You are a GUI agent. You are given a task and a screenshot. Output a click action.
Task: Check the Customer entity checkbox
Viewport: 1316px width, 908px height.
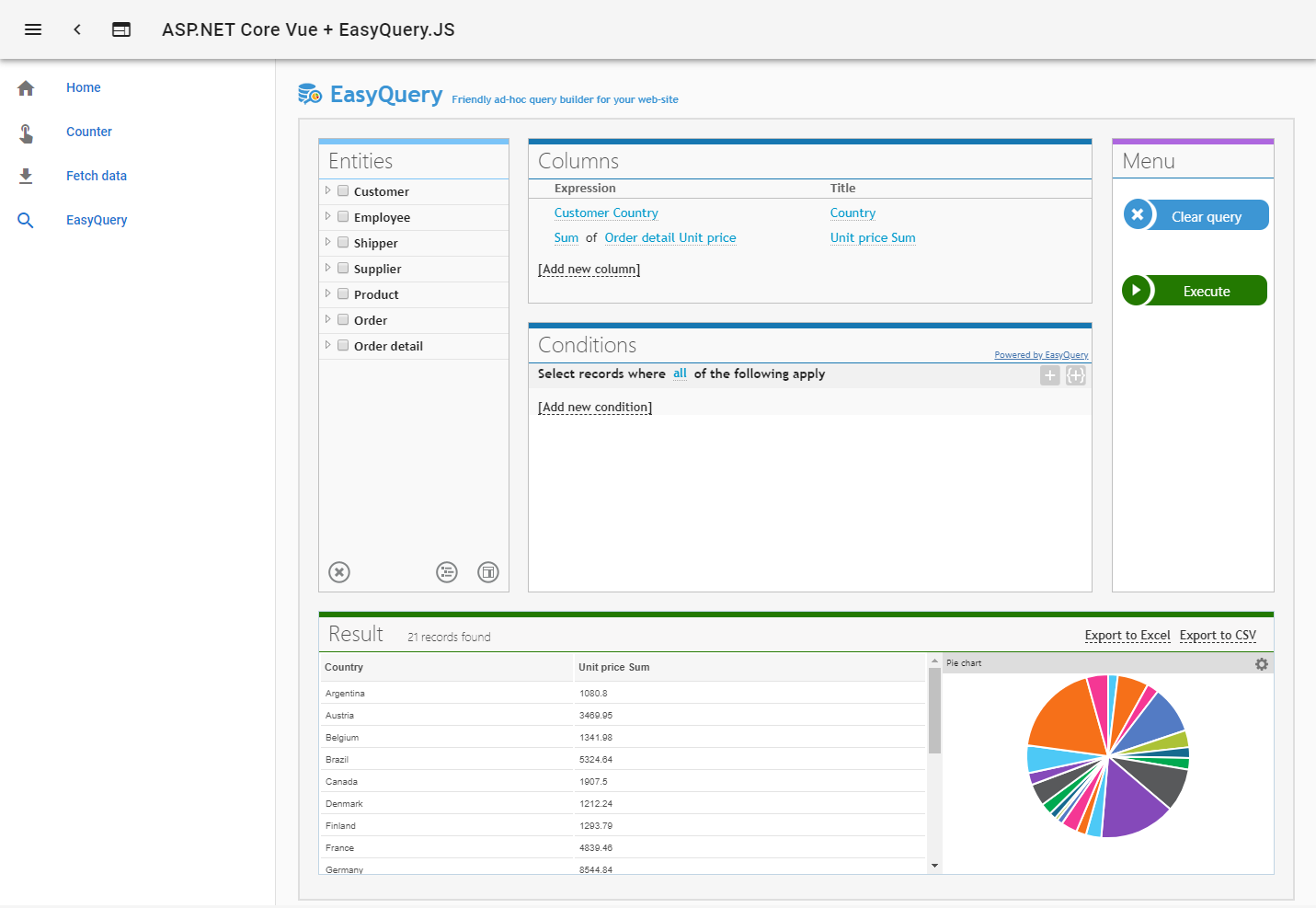click(343, 190)
